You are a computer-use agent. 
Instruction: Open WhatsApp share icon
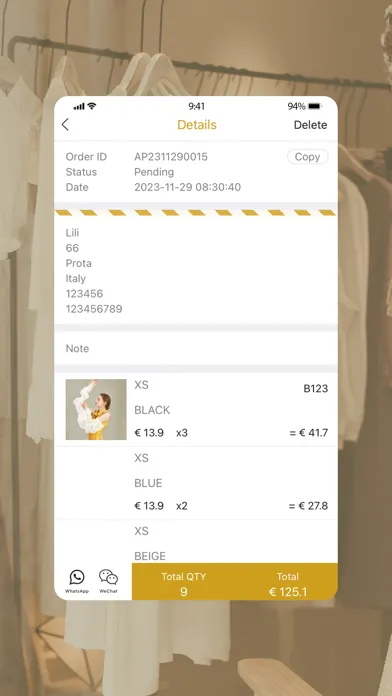click(x=77, y=581)
